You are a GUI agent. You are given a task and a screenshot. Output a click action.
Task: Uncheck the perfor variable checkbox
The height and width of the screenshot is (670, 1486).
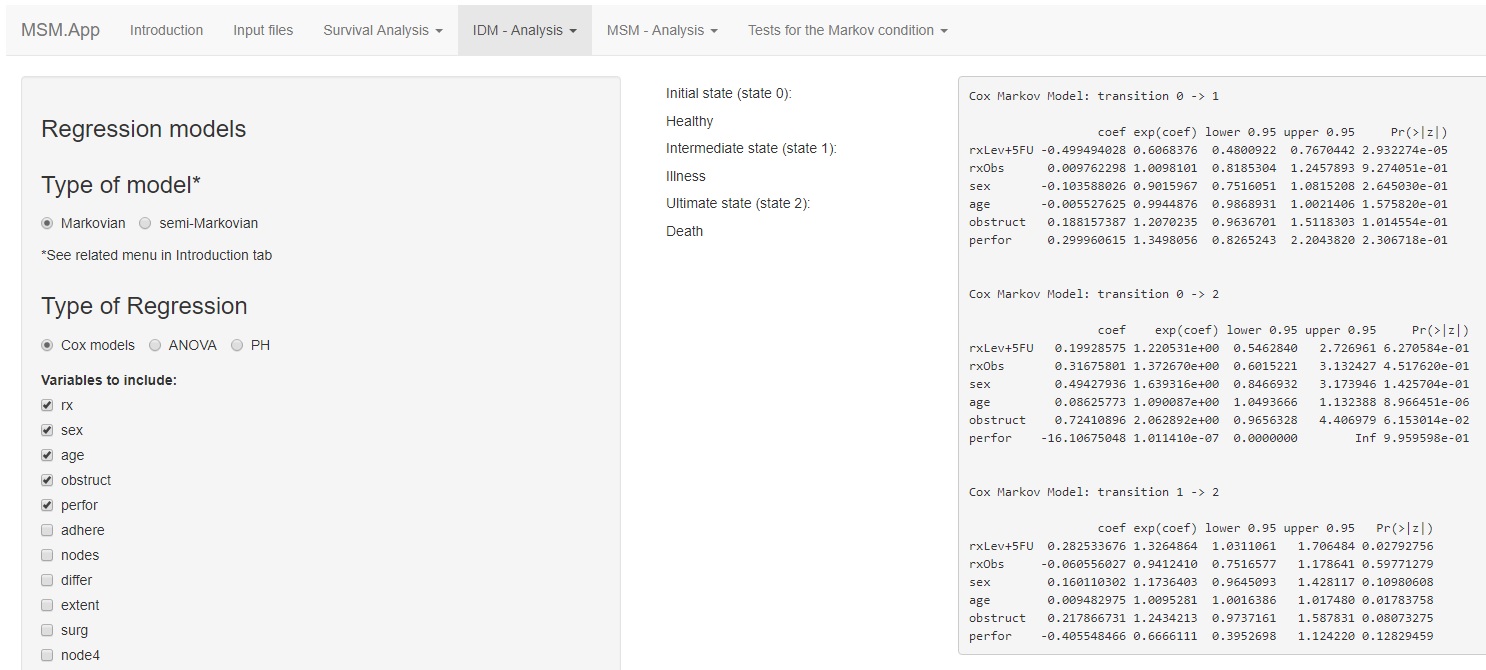[47, 505]
